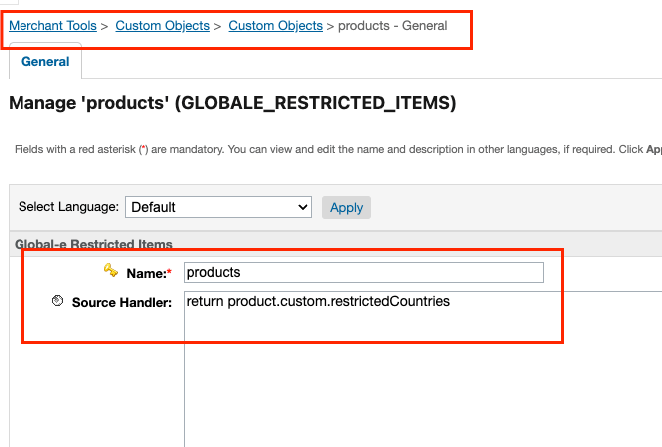662x447 pixels.
Task: Open the Merchant Tools breadcrumb link
Action: tap(53, 26)
